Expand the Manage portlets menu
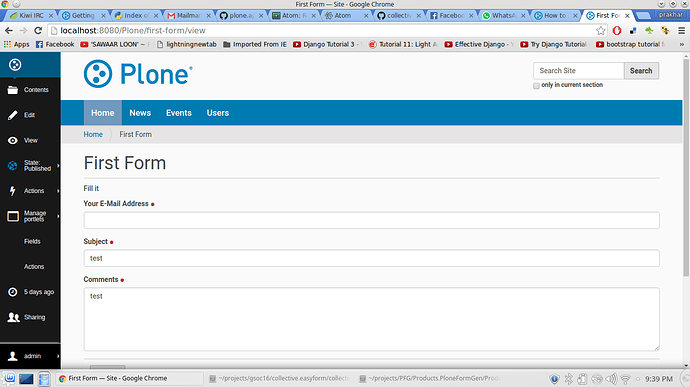The image size is (690, 387). click(x=30, y=216)
